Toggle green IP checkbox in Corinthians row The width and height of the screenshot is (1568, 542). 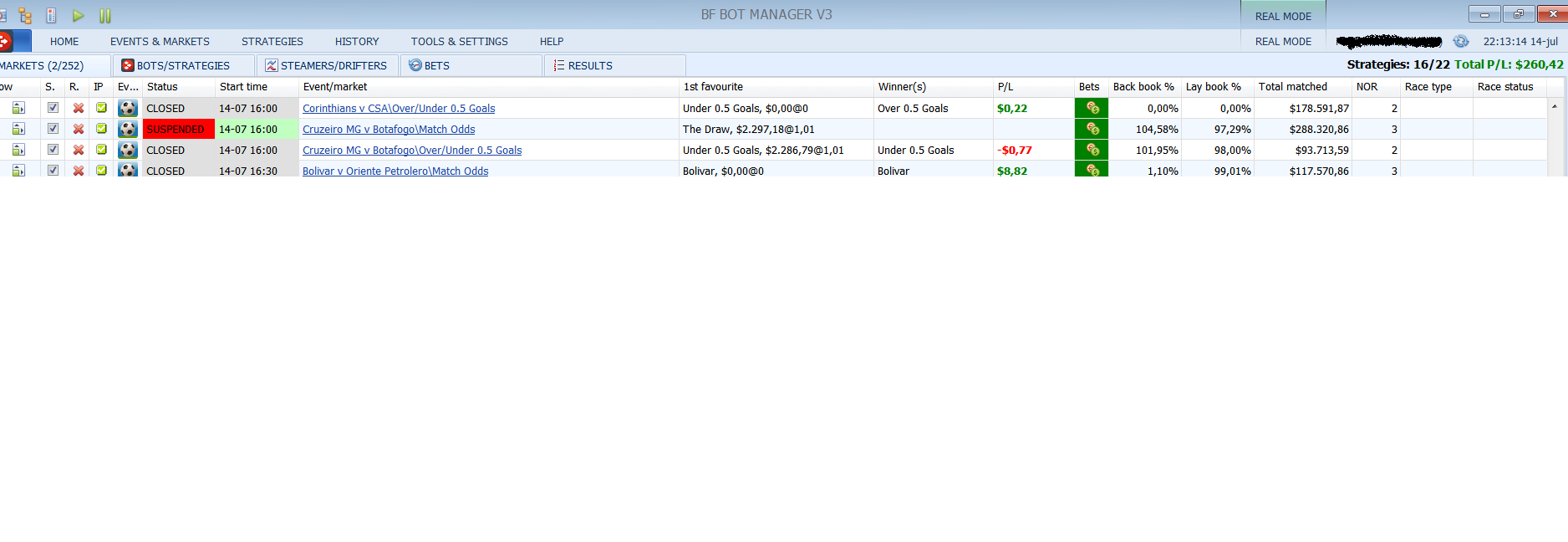(101, 107)
